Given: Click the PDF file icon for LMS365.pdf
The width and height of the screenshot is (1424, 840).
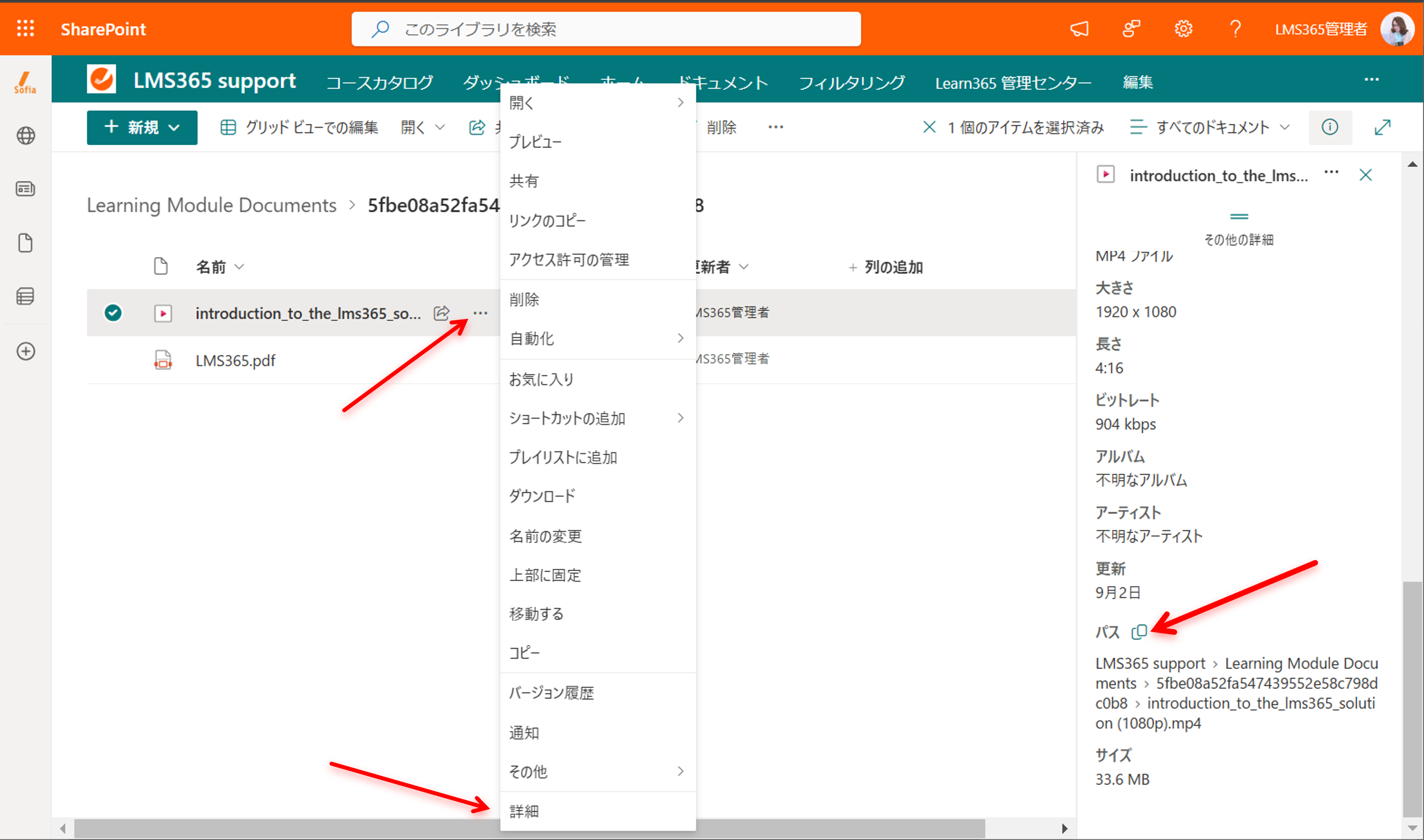Looking at the screenshot, I should pos(163,359).
